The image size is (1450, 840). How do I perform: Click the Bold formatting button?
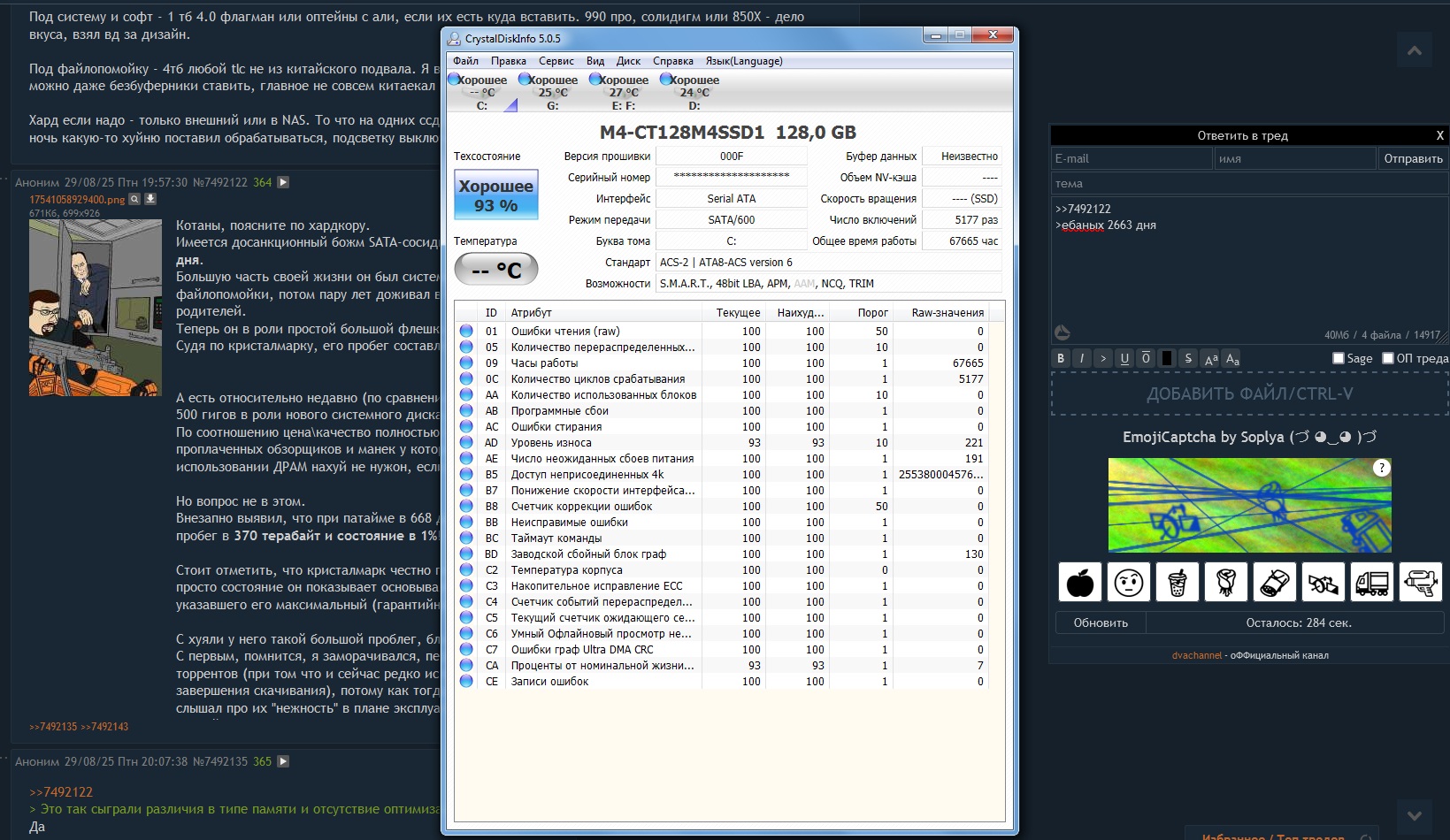coord(1061,358)
